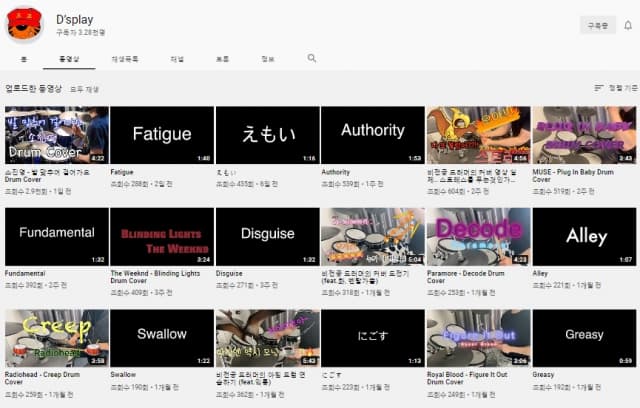
Task: Switch to the Videos tab
Action: 69,59
